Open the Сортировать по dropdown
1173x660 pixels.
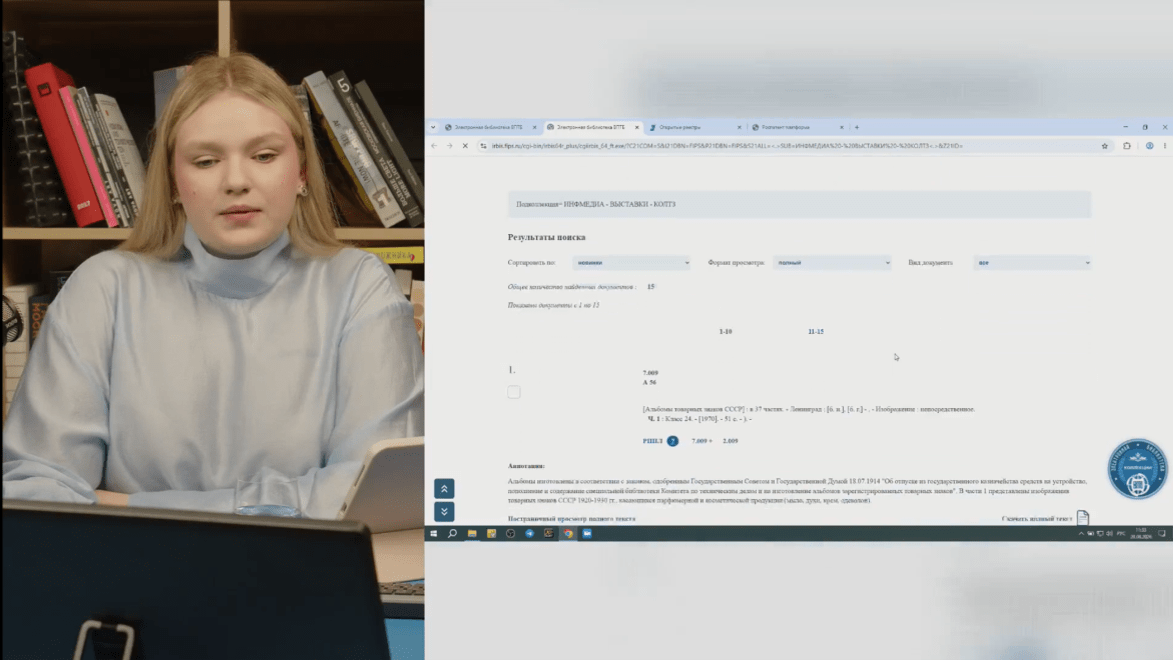[631, 263]
